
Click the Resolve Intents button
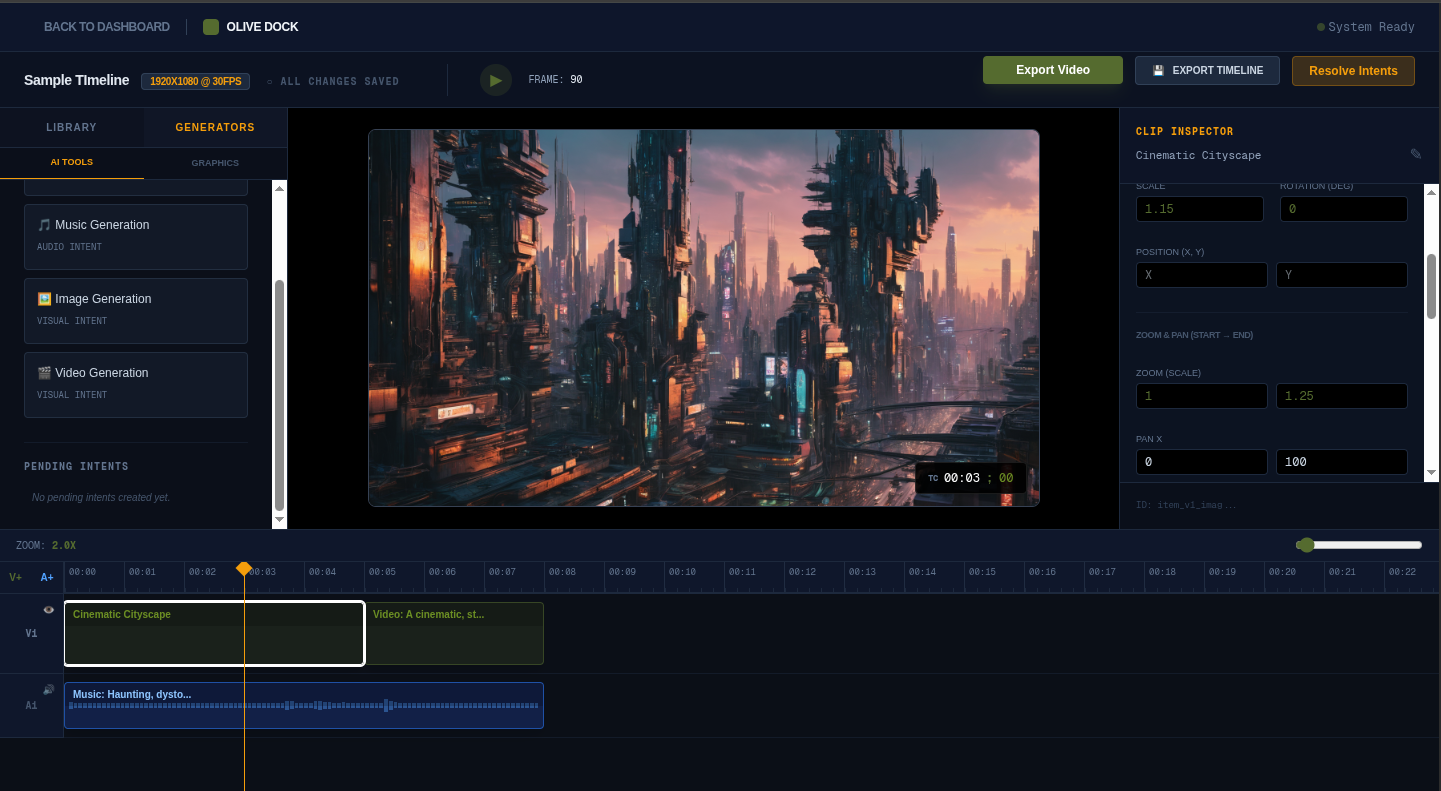click(x=1352, y=71)
